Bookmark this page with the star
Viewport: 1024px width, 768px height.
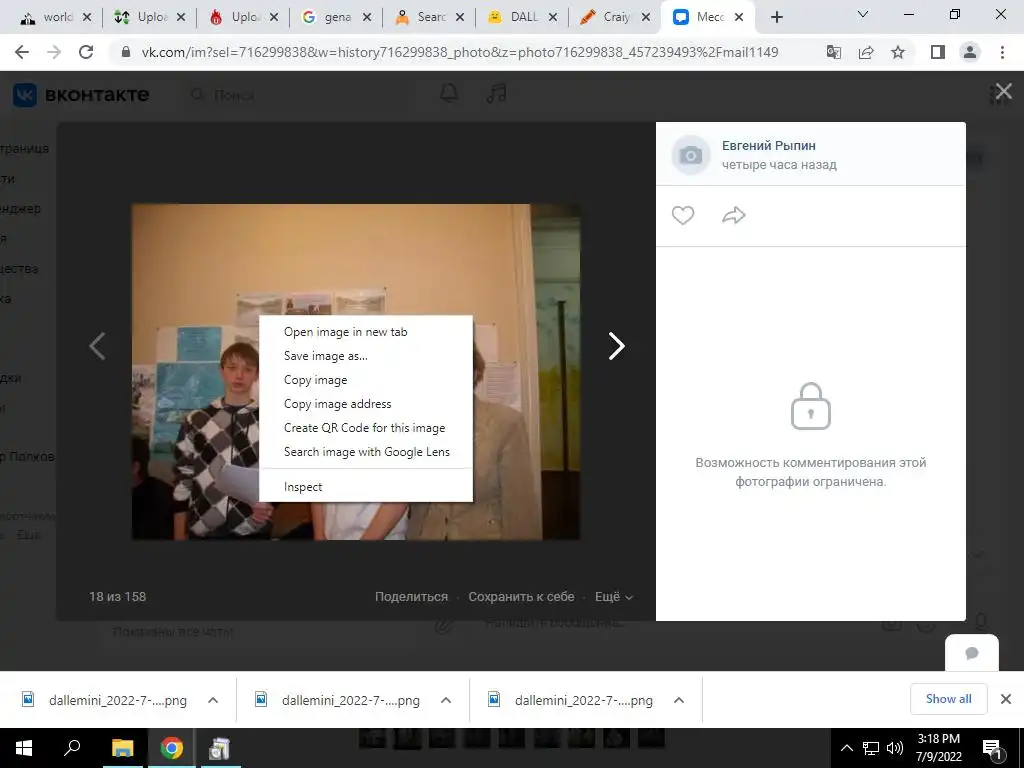pyautogui.click(x=898, y=52)
